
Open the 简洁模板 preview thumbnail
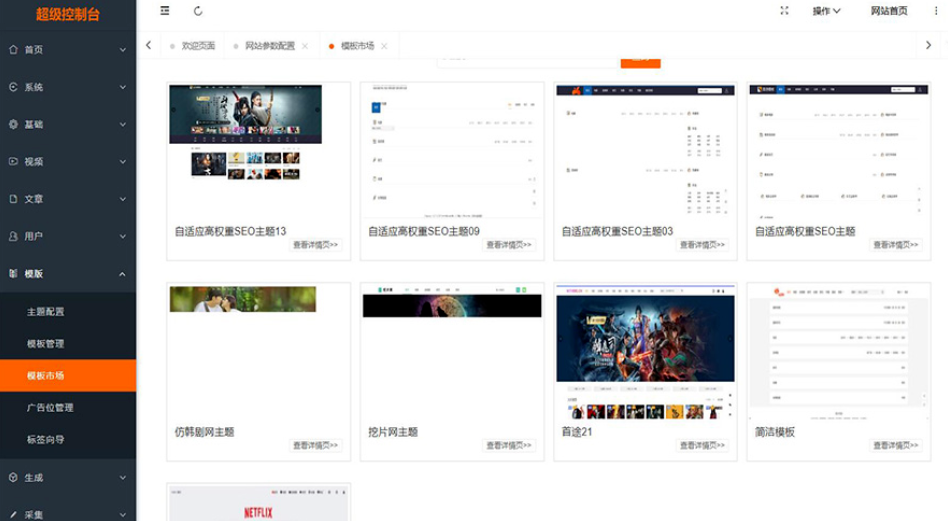(x=839, y=352)
